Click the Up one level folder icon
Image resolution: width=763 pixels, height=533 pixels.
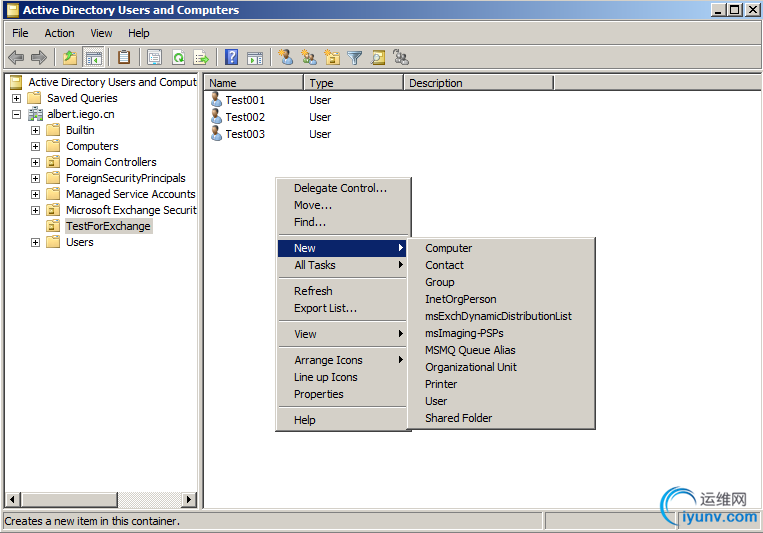point(70,58)
